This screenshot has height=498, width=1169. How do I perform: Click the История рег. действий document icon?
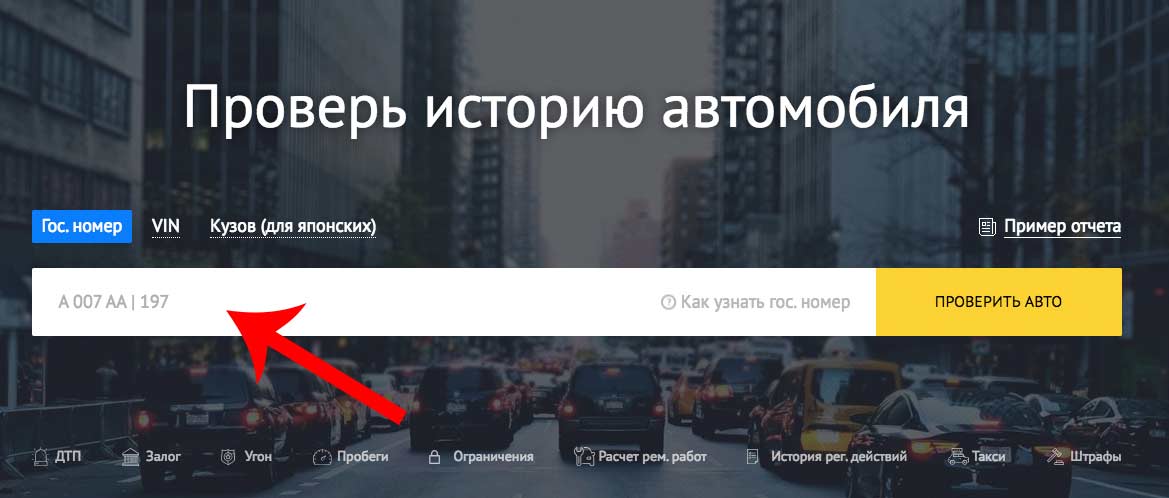(x=753, y=456)
